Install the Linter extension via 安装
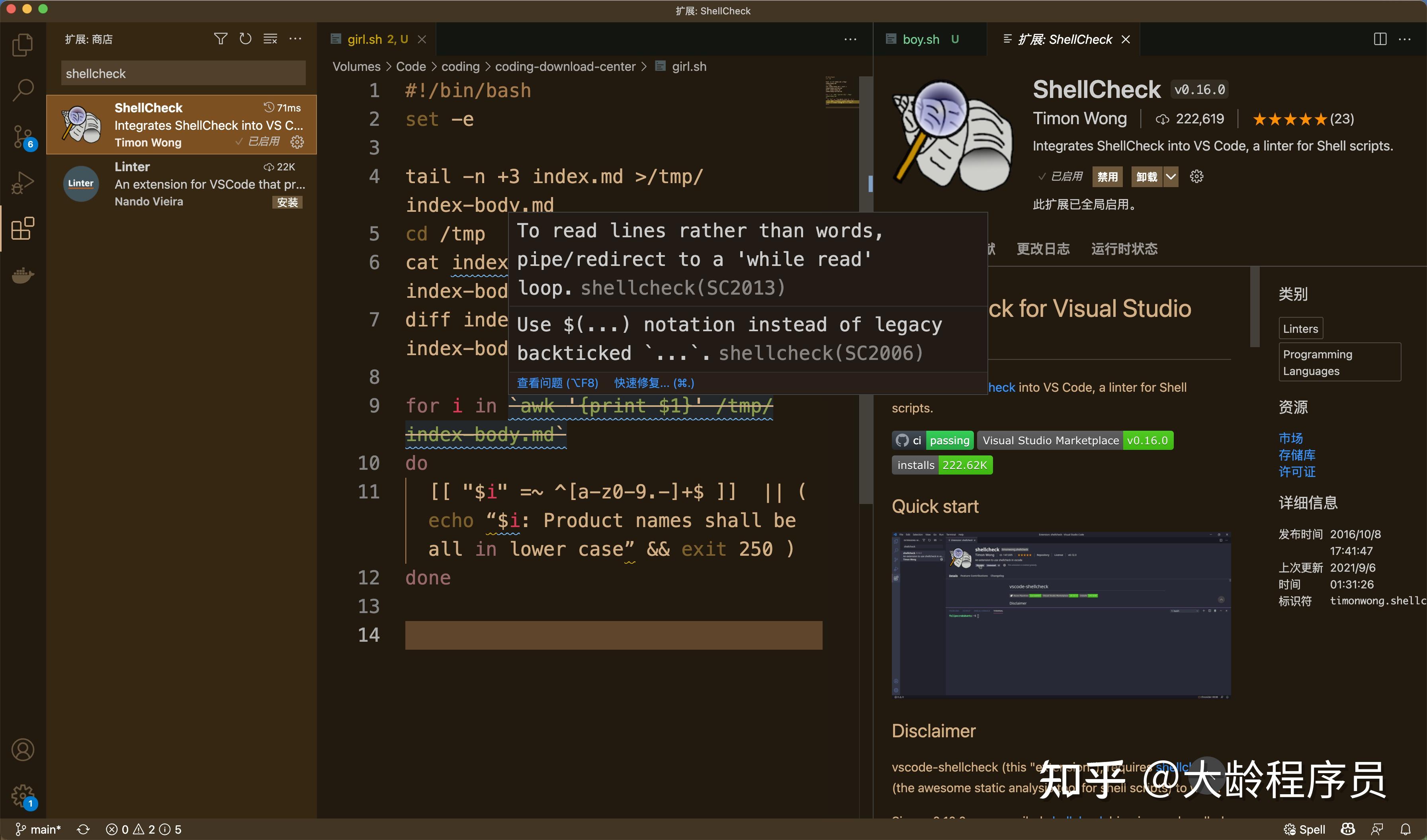Image resolution: width=1427 pixels, height=840 pixels. click(x=287, y=202)
